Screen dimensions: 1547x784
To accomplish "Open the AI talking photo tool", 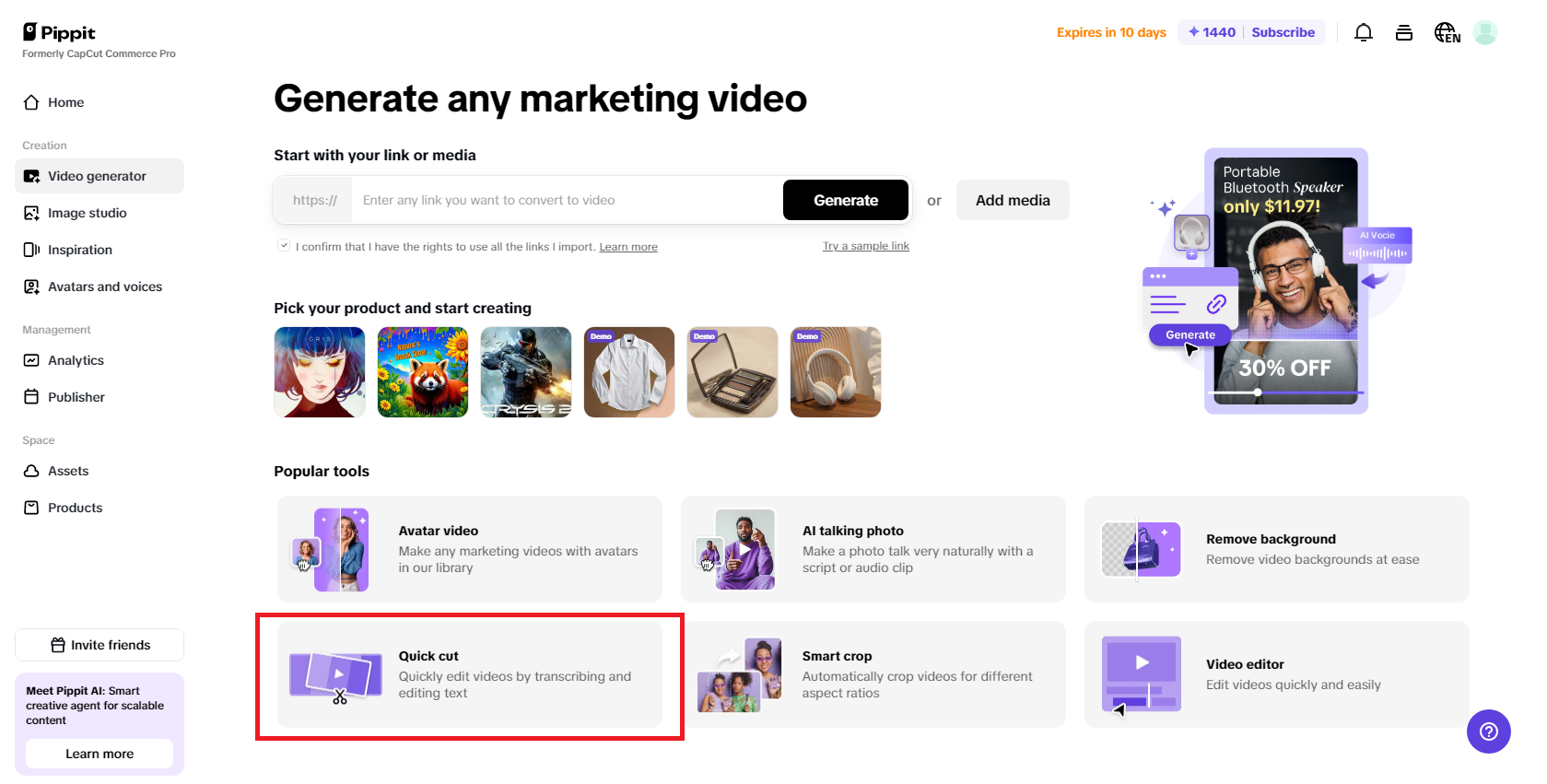I will point(873,549).
